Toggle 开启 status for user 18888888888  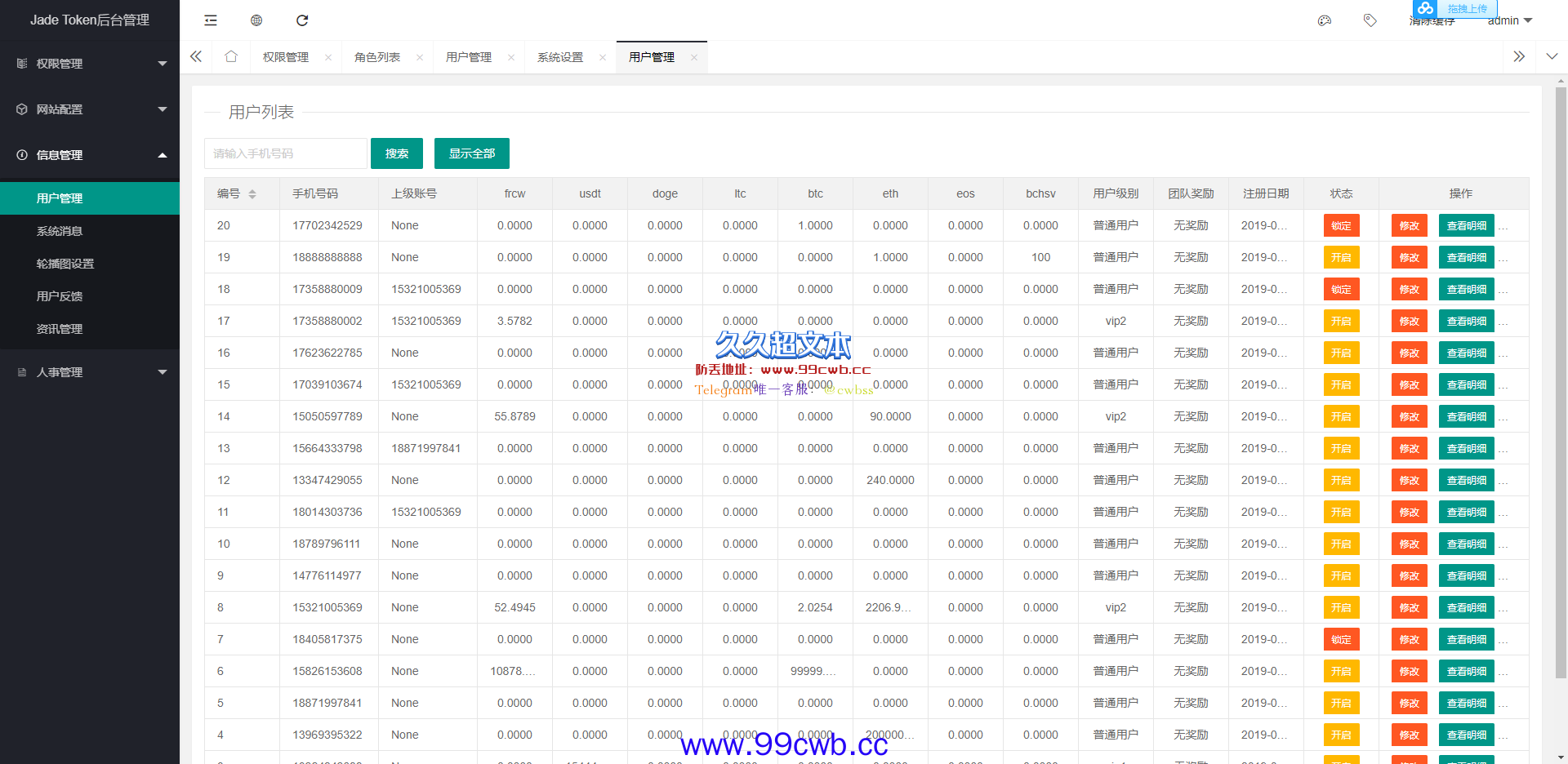(1341, 258)
